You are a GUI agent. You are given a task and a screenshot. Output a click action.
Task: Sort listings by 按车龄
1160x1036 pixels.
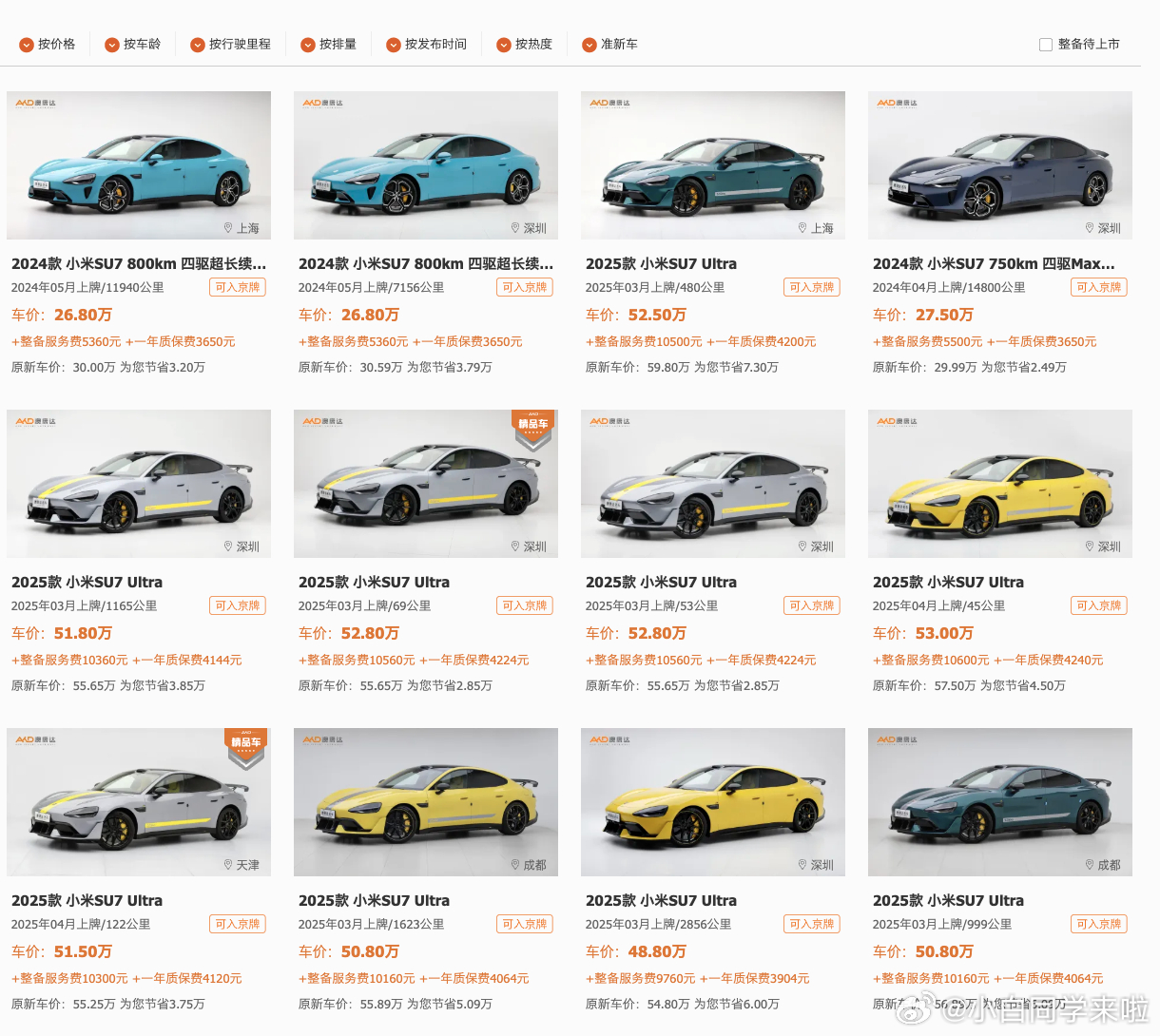click(133, 45)
